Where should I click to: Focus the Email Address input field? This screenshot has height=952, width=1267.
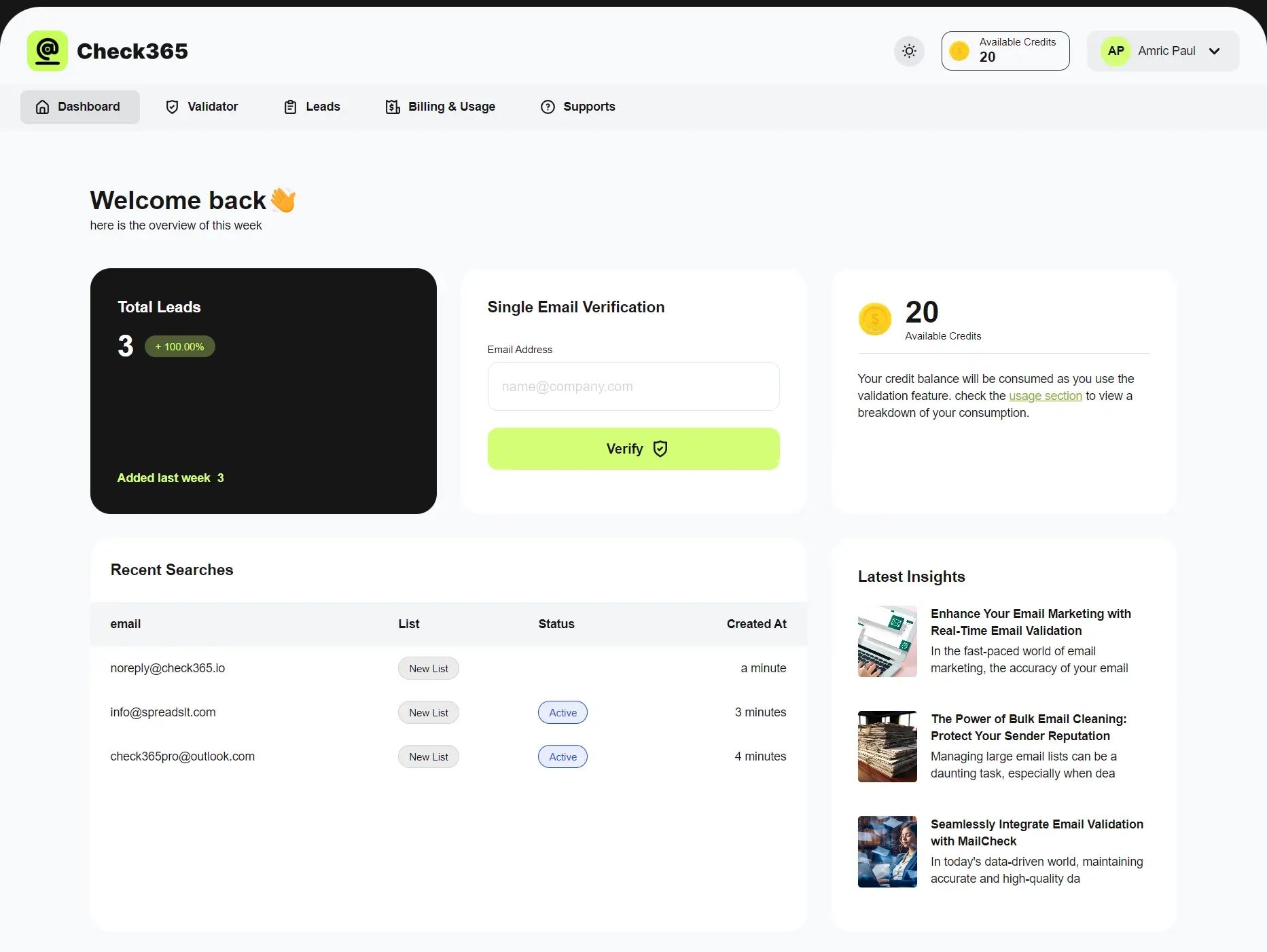633,386
